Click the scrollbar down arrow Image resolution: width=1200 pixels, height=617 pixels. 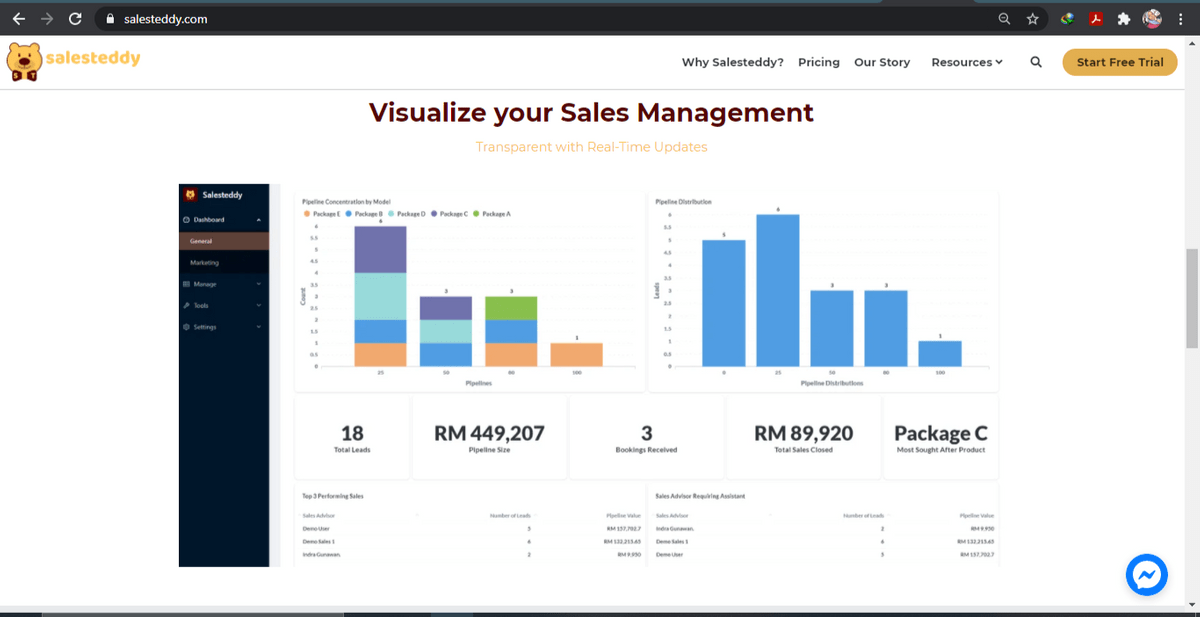[x=1191, y=604]
